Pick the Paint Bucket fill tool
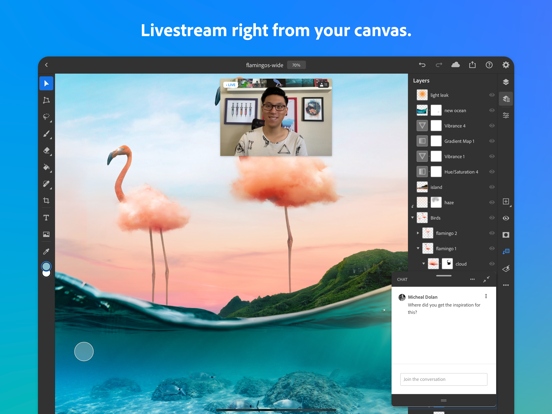This screenshot has height=414, width=552. click(x=46, y=167)
